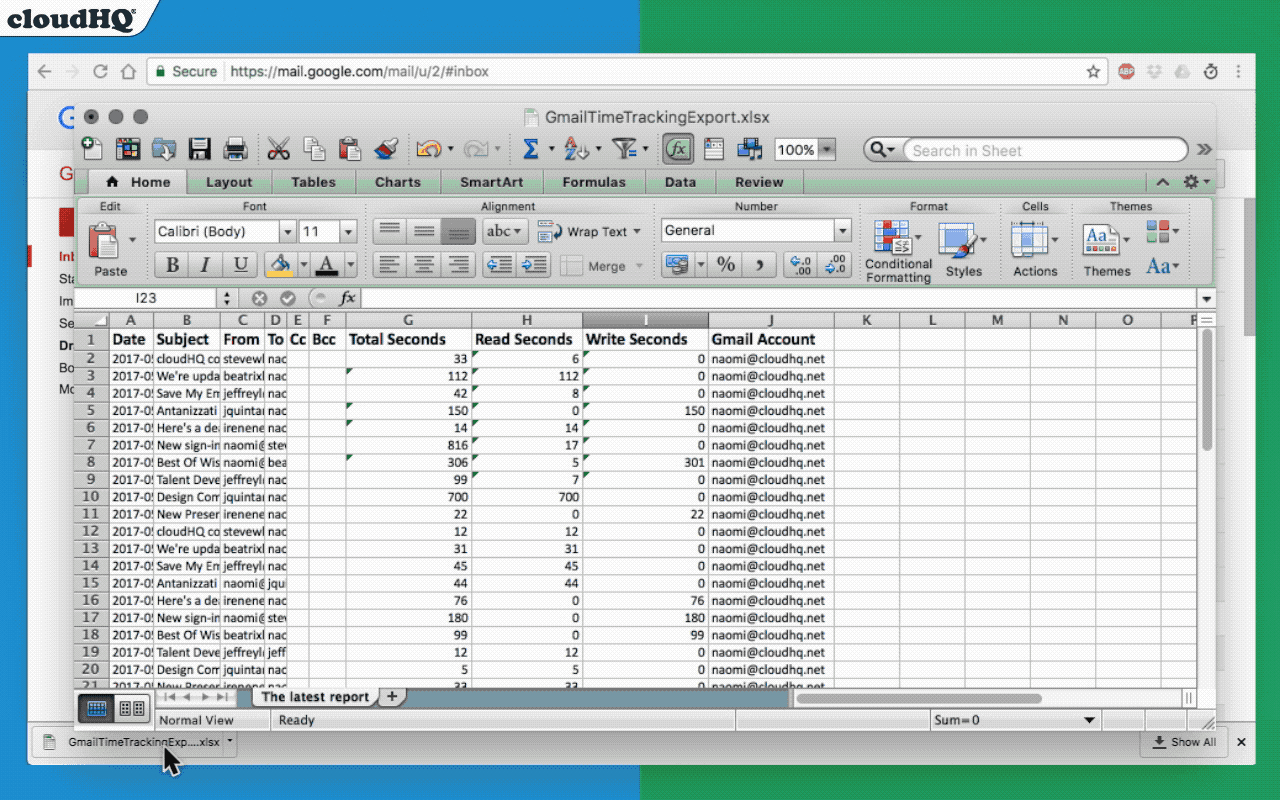Image resolution: width=1280 pixels, height=800 pixels.
Task: Click the Save floppy disk icon
Action: [x=199, y=150]
